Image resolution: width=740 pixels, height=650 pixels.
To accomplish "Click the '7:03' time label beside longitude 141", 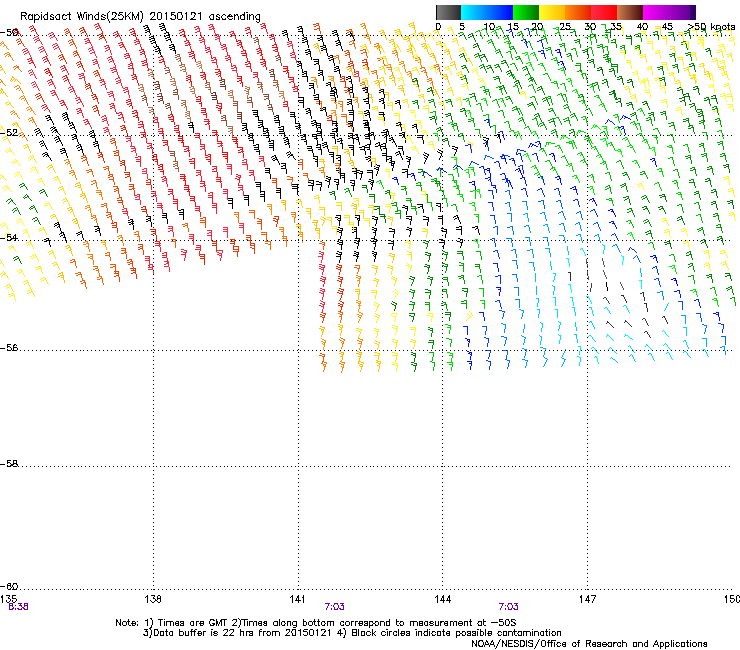I will [334, 607].
